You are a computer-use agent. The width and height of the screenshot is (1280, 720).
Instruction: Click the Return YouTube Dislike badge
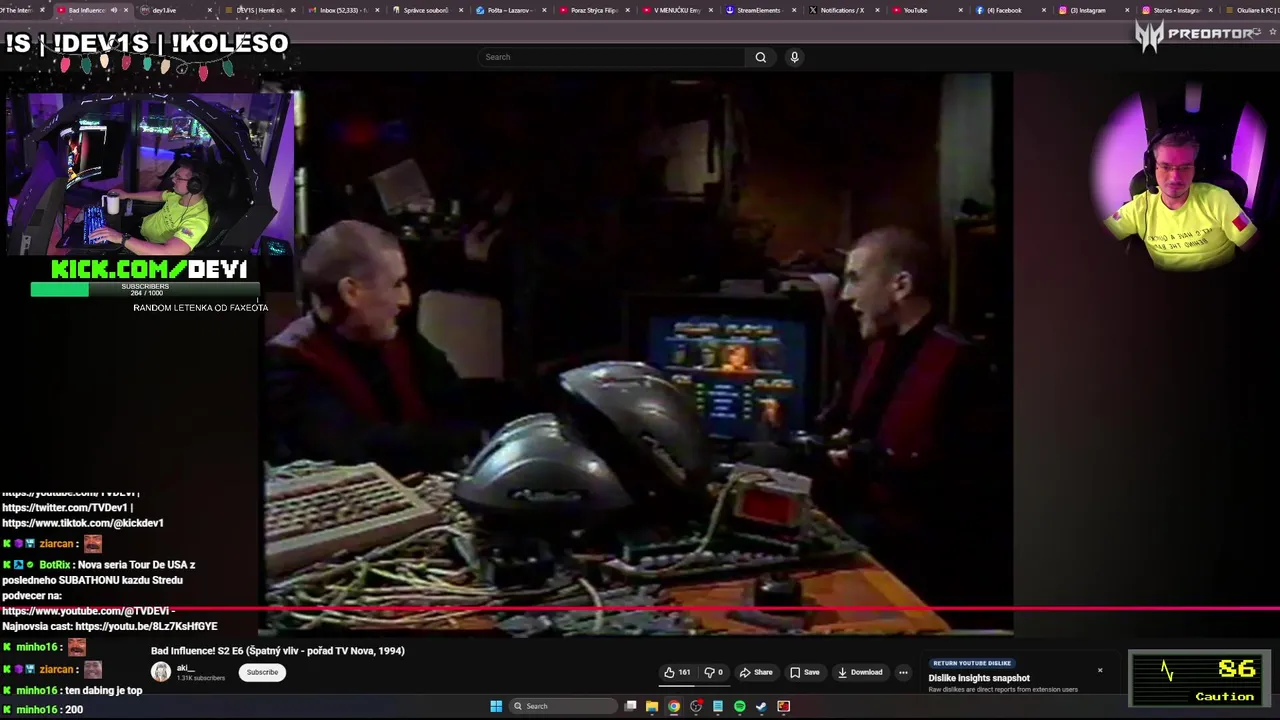(972, 663)
